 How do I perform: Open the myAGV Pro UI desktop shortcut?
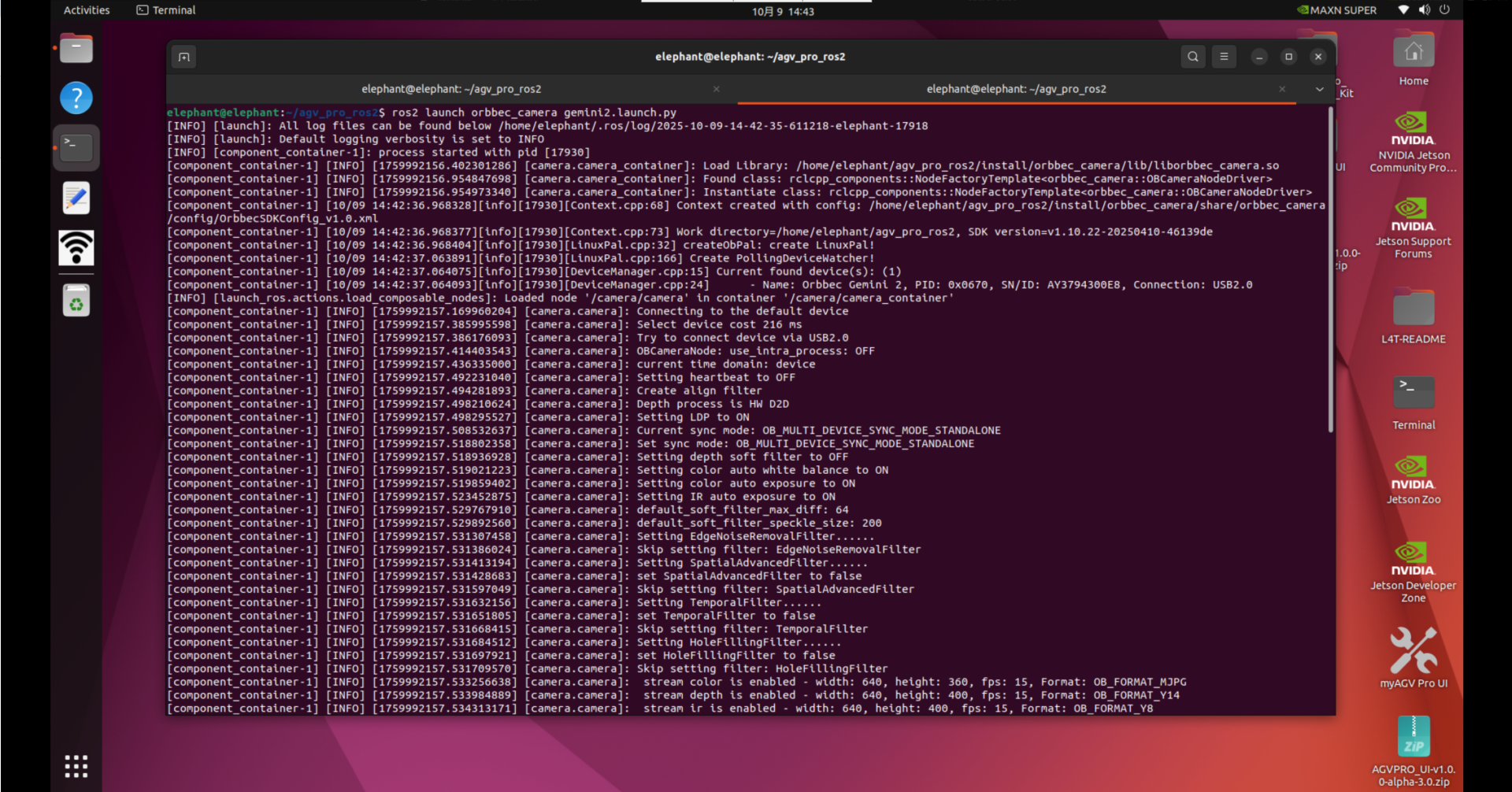tap(1413, 658)
